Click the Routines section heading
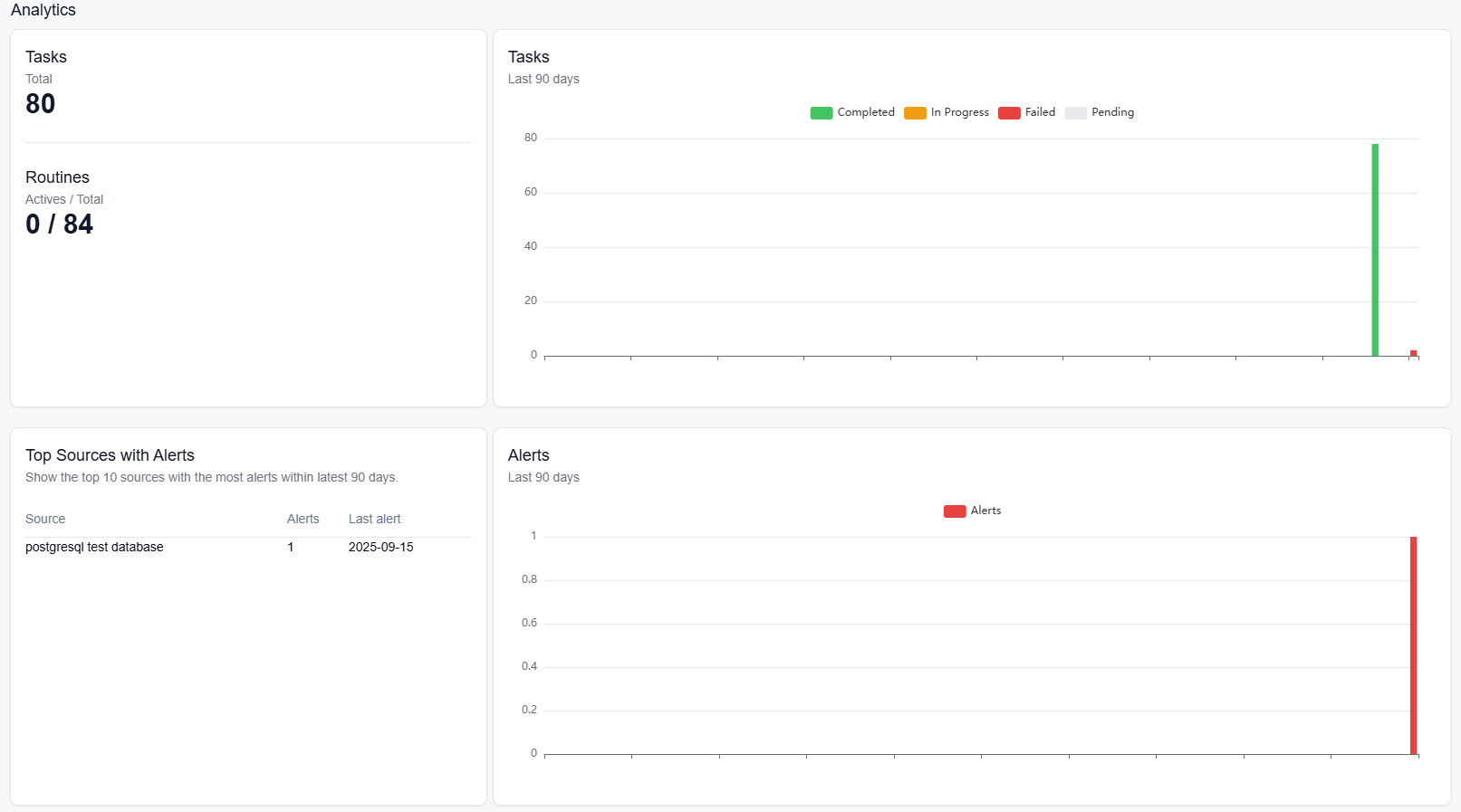The image size is (1461, 812). [57, 177]
